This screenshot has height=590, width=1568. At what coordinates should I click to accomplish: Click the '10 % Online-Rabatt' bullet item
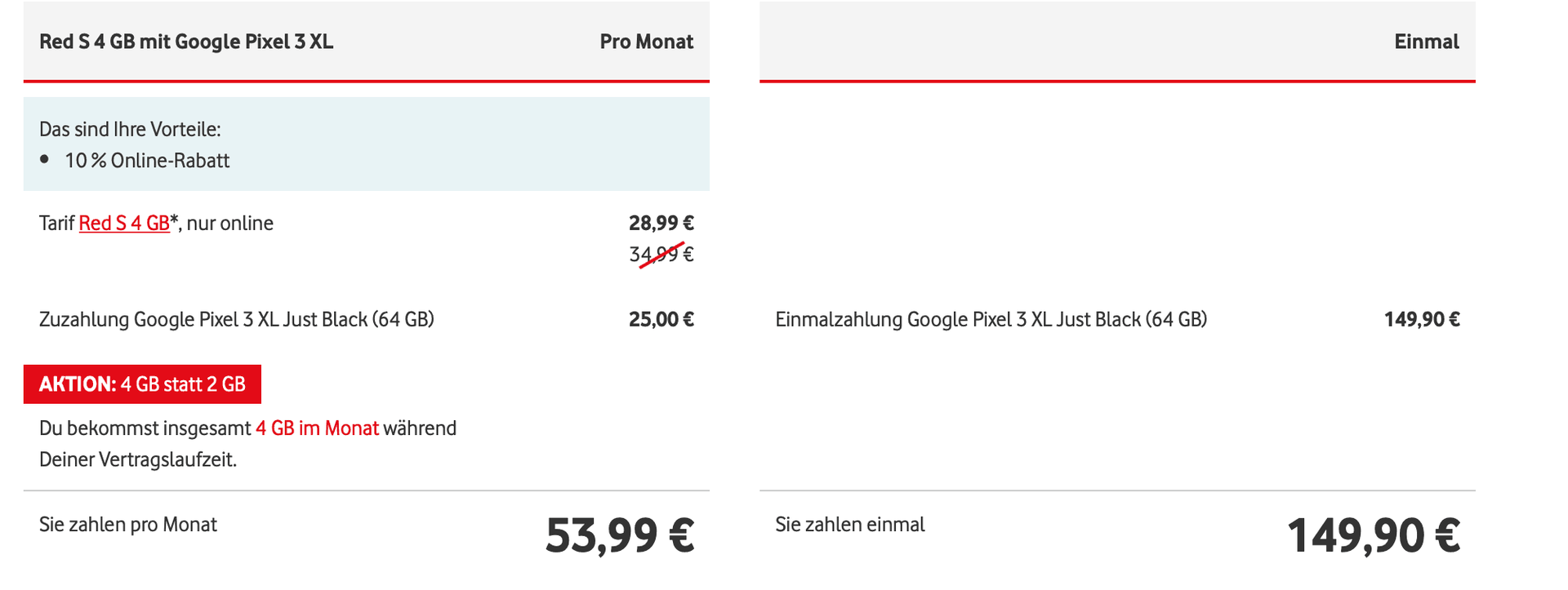click(x=147, y=161)
